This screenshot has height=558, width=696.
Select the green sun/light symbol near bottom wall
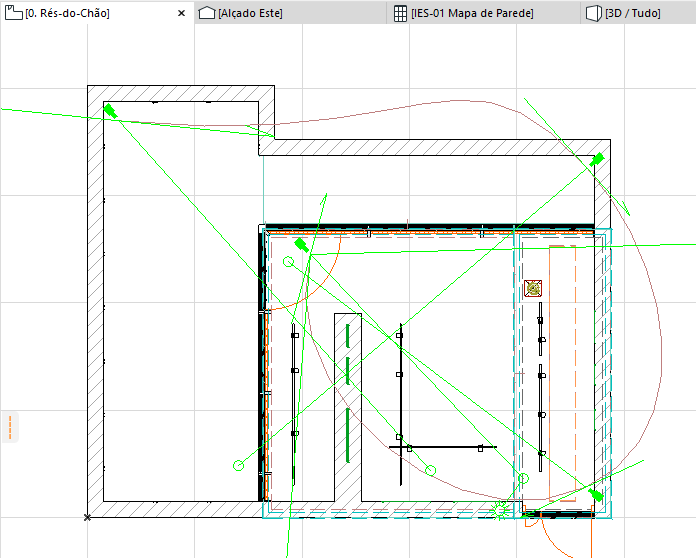(x=500, y=510)
